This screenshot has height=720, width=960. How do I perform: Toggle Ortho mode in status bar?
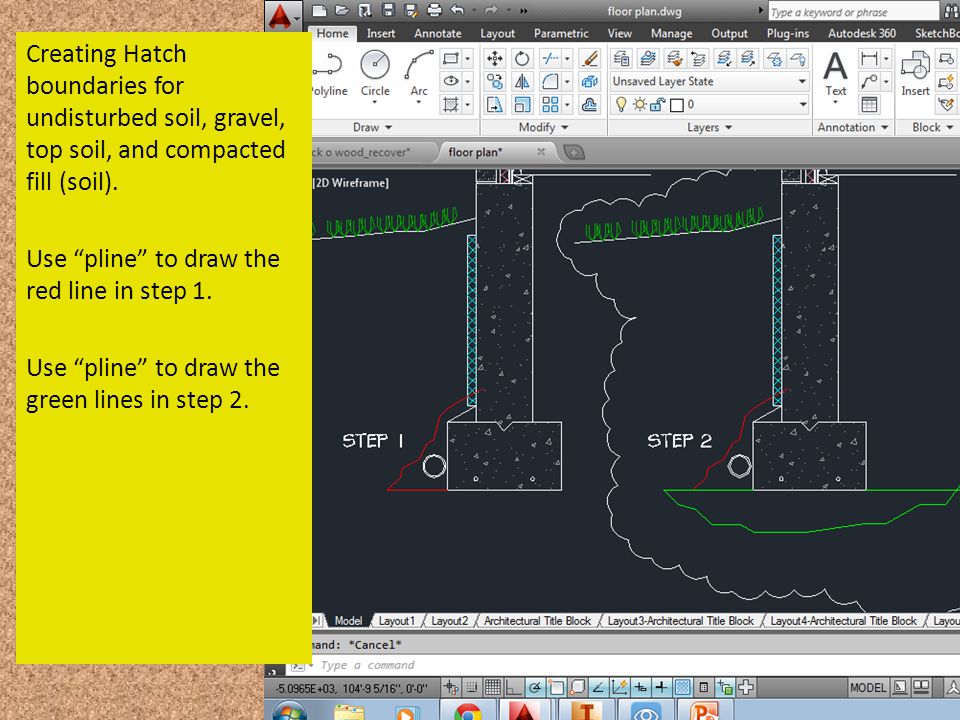coord(513,688)
